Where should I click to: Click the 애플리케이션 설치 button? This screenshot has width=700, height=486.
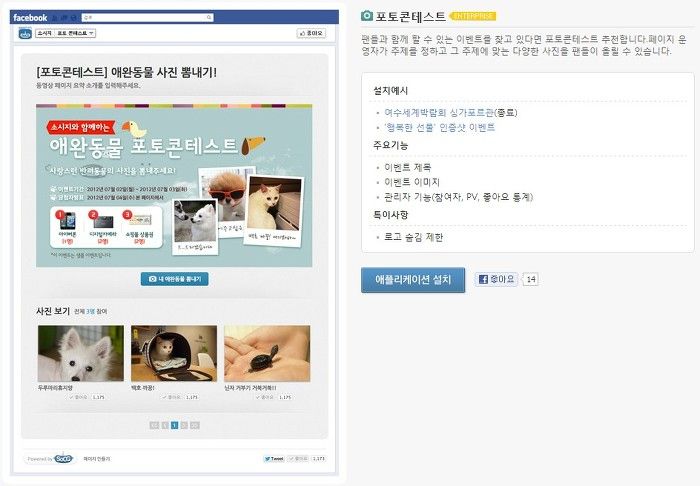413,280
